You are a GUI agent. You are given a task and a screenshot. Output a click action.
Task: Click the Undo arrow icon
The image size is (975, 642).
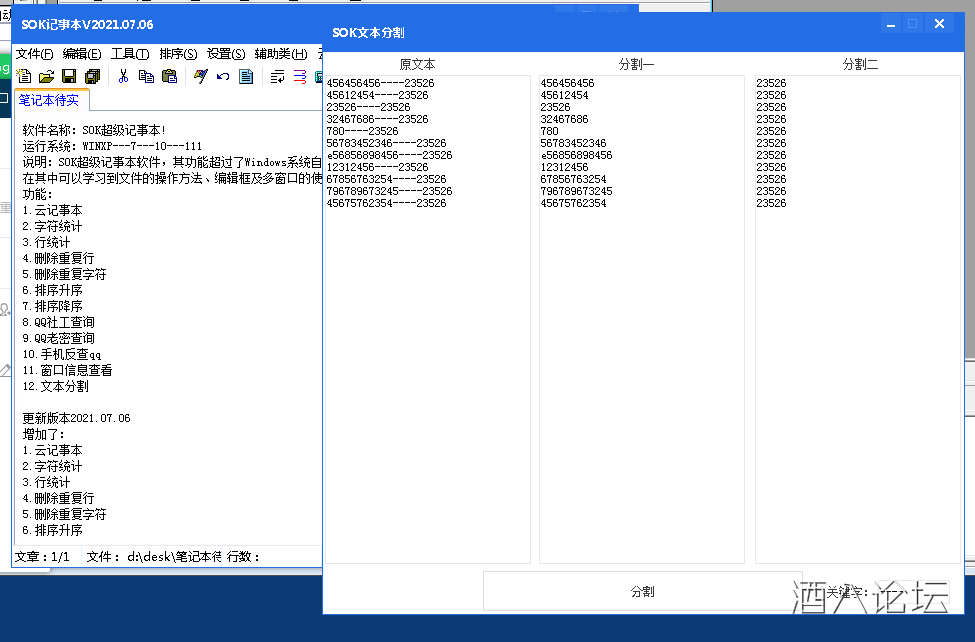coord(223,77)
